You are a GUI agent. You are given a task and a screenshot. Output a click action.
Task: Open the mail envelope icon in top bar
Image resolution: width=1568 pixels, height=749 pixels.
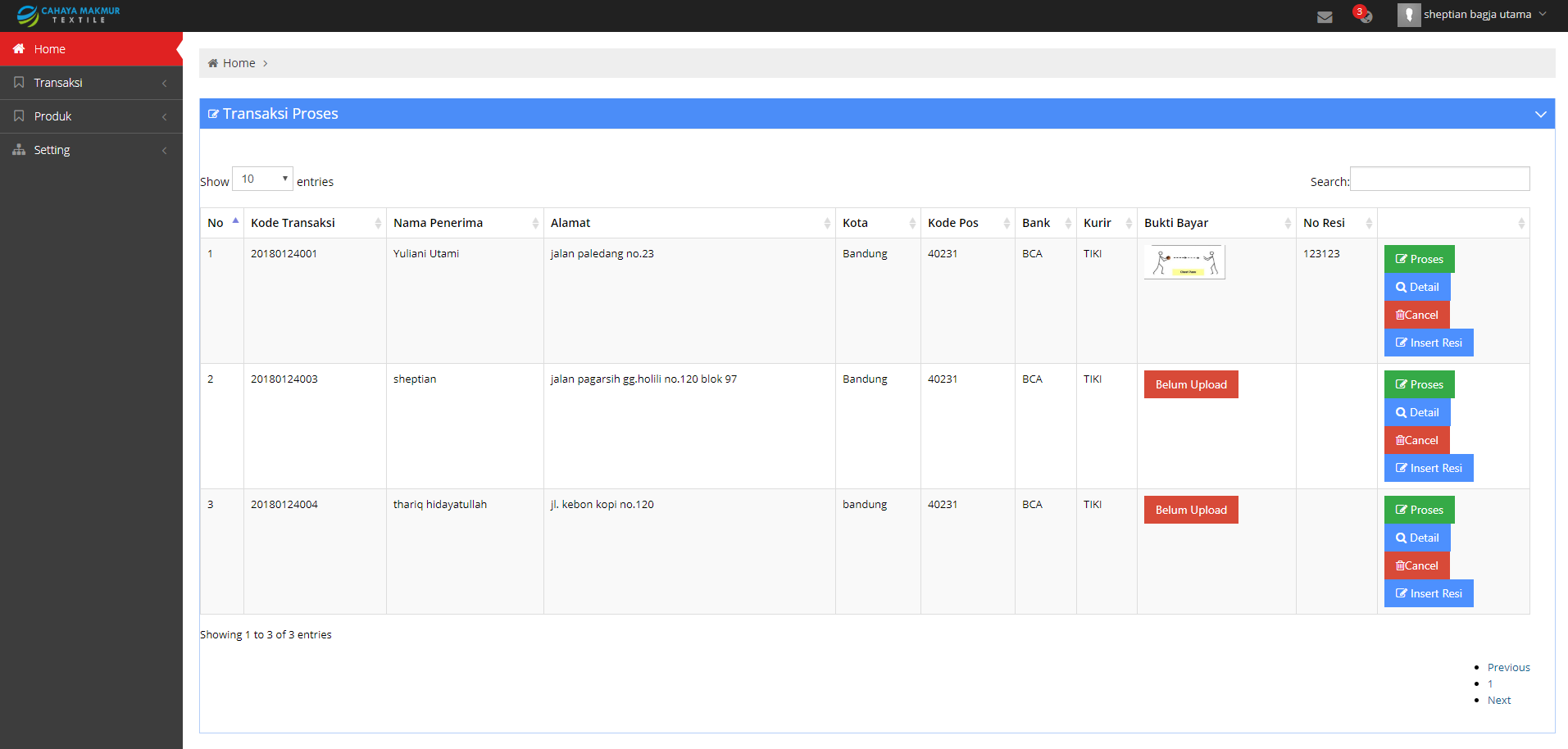click(1325, 15)
